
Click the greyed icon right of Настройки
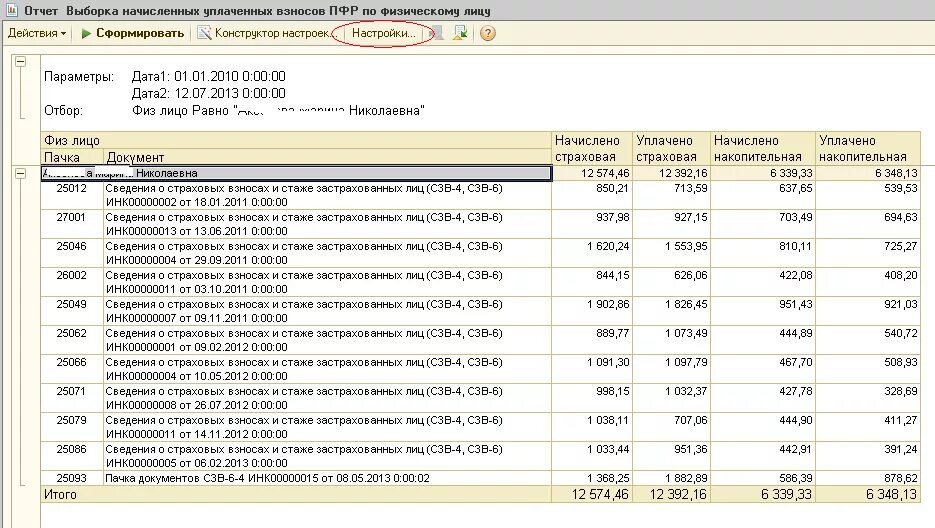click(x=438, y=33)
